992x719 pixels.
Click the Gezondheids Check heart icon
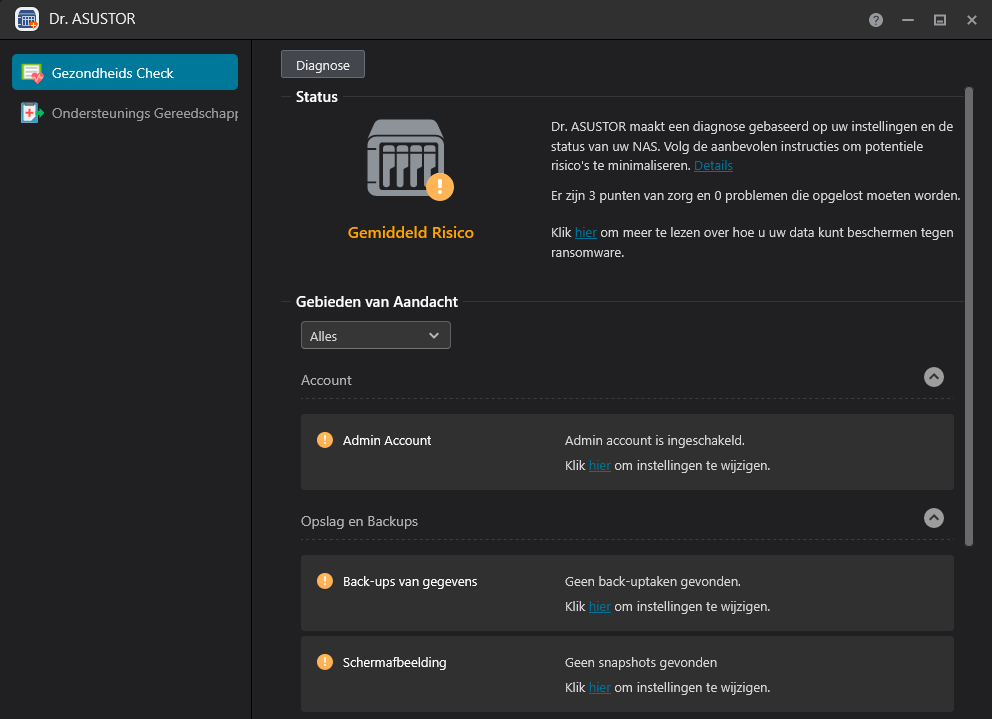32,73
